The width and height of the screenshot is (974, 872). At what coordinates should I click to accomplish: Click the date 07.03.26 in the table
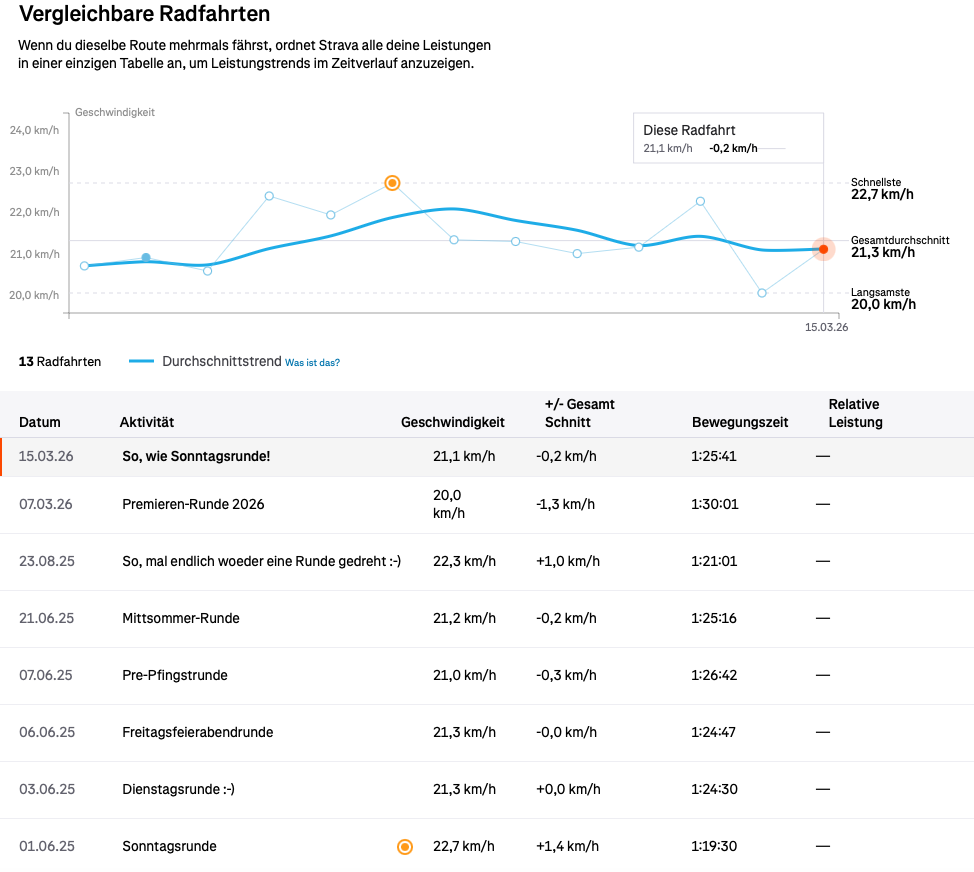coord(46,504)
